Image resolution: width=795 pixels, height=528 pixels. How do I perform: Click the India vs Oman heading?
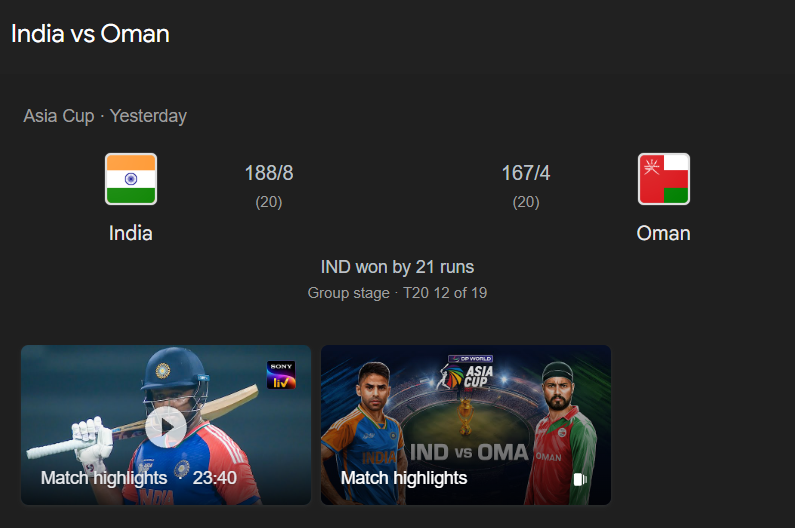(90, 34)
